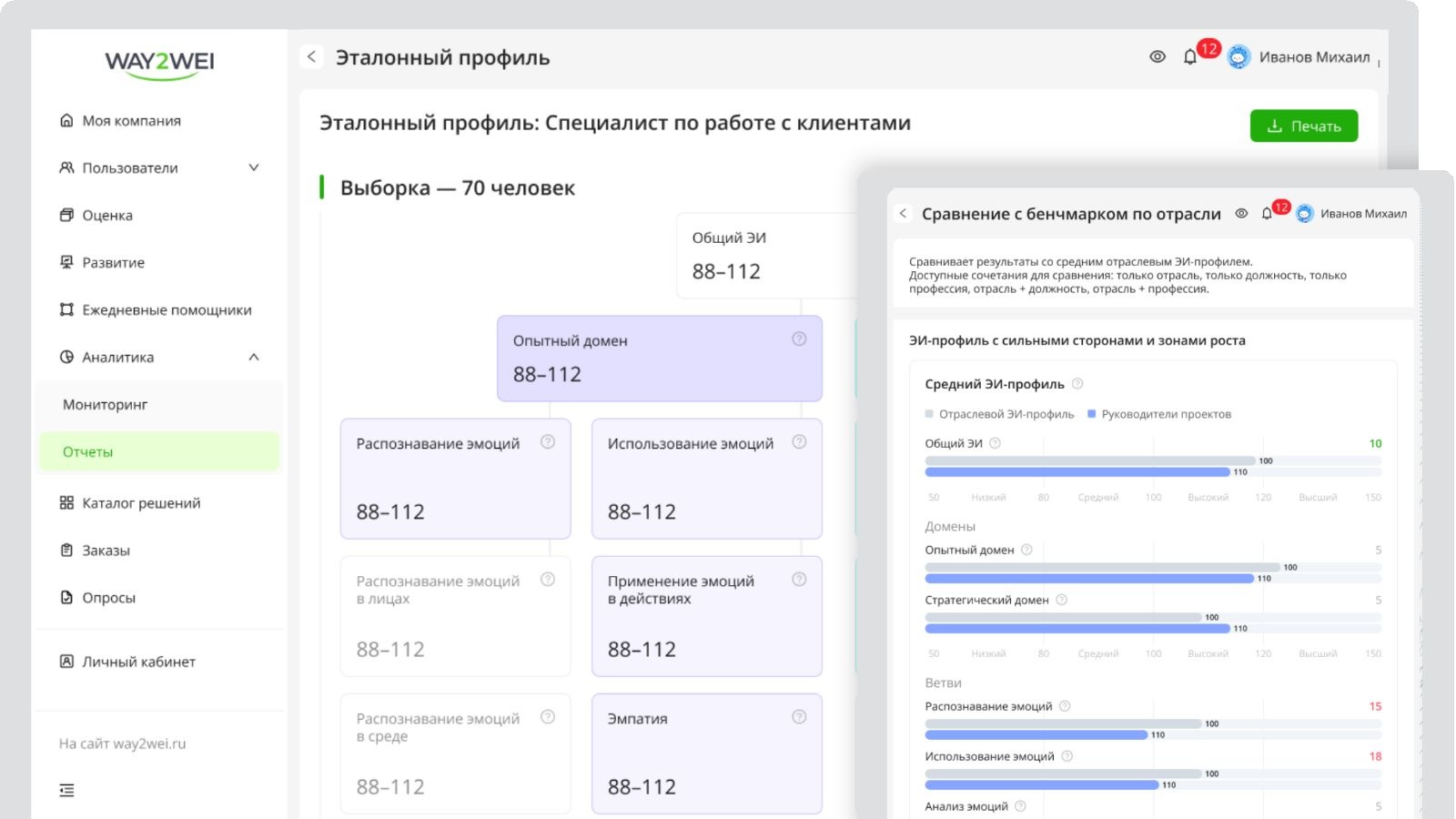This screenshot has width=1456, height=819.
Task: Collapse sidebar with bottom menu icon
Action: click(x=66, y=790)
